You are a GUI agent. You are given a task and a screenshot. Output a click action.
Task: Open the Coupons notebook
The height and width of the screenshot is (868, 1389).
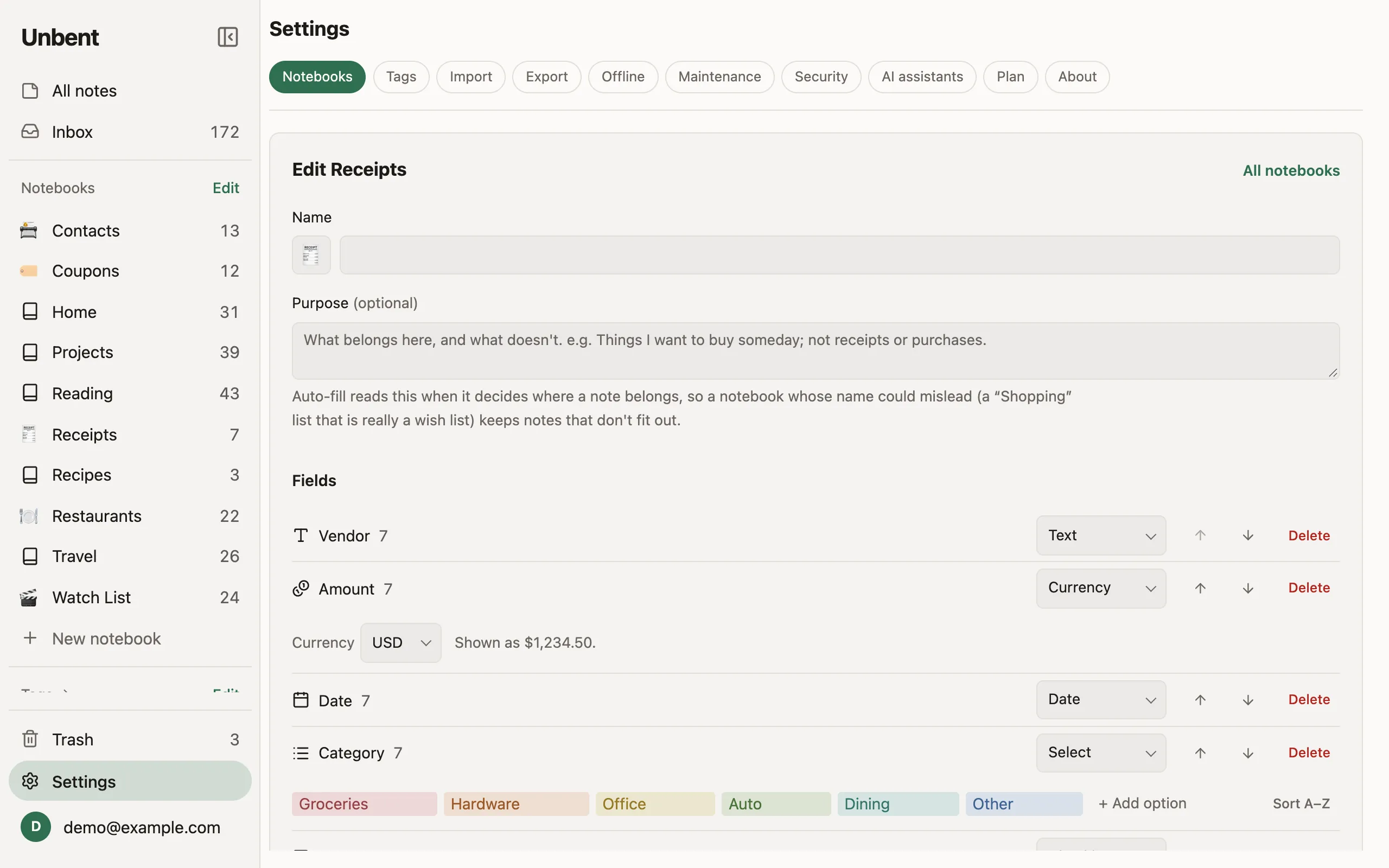[x=130, y=271]
